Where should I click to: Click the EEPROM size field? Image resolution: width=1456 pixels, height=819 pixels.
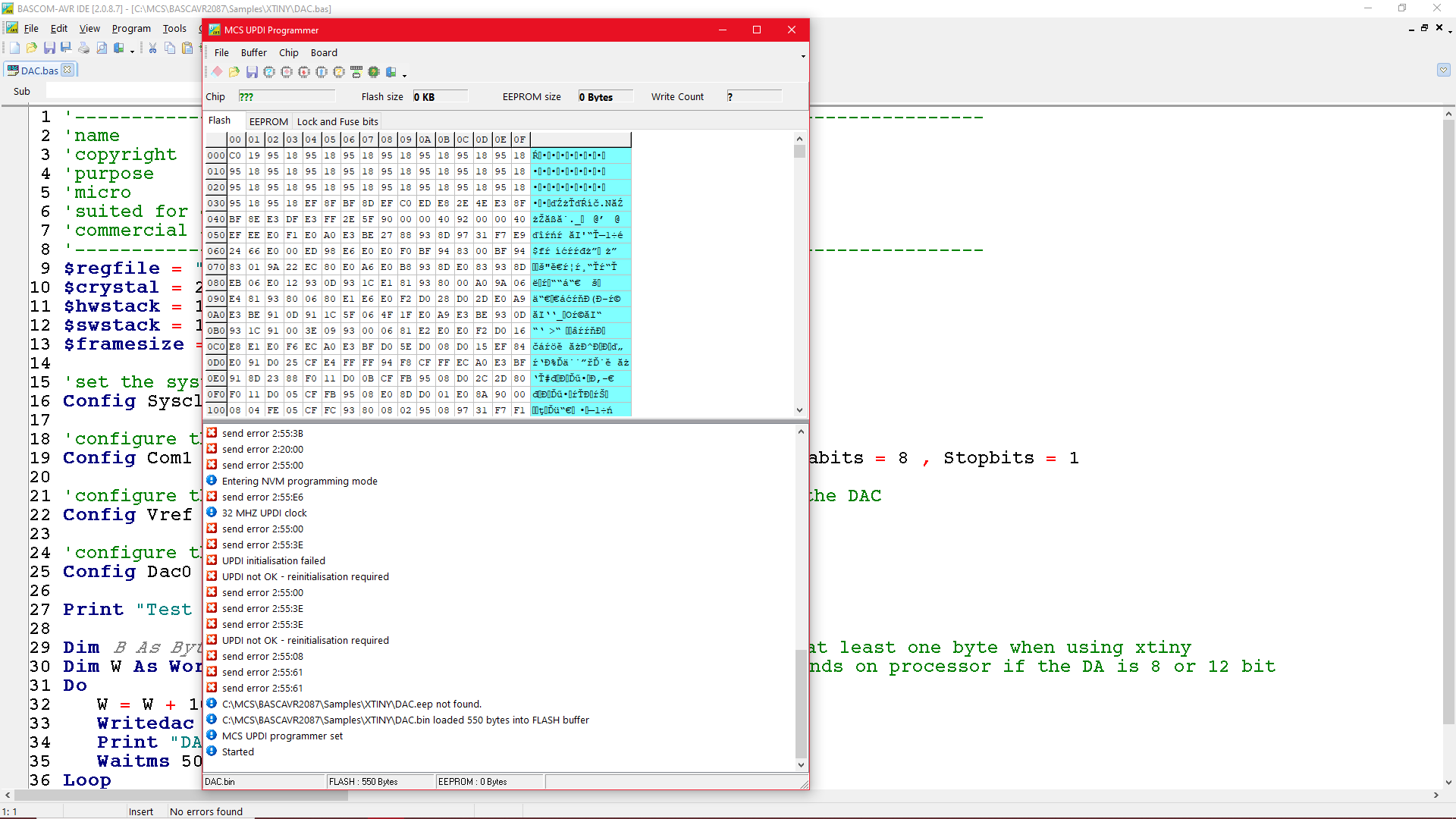tap(605, 96)
